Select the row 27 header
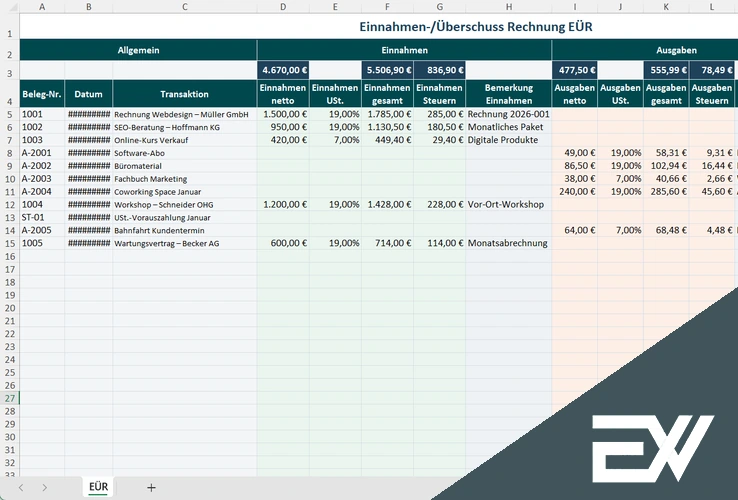738x500 pixels. click(9, 398)
